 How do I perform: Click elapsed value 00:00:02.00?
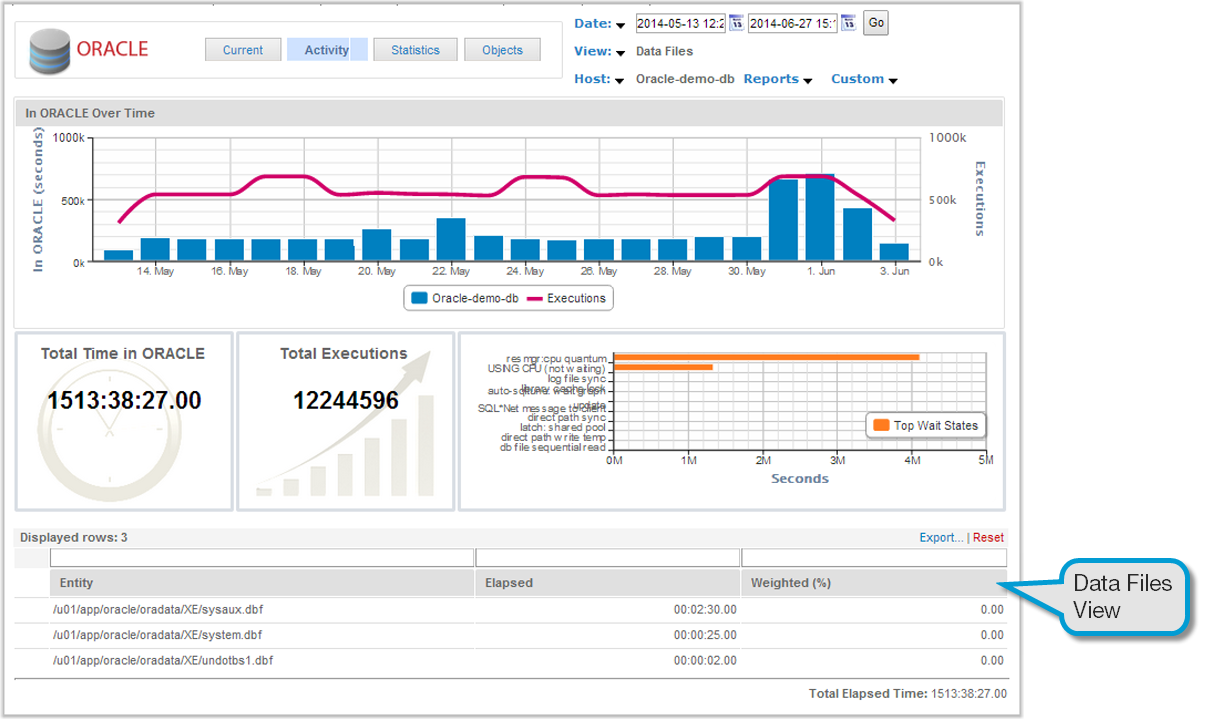(705, 661)
